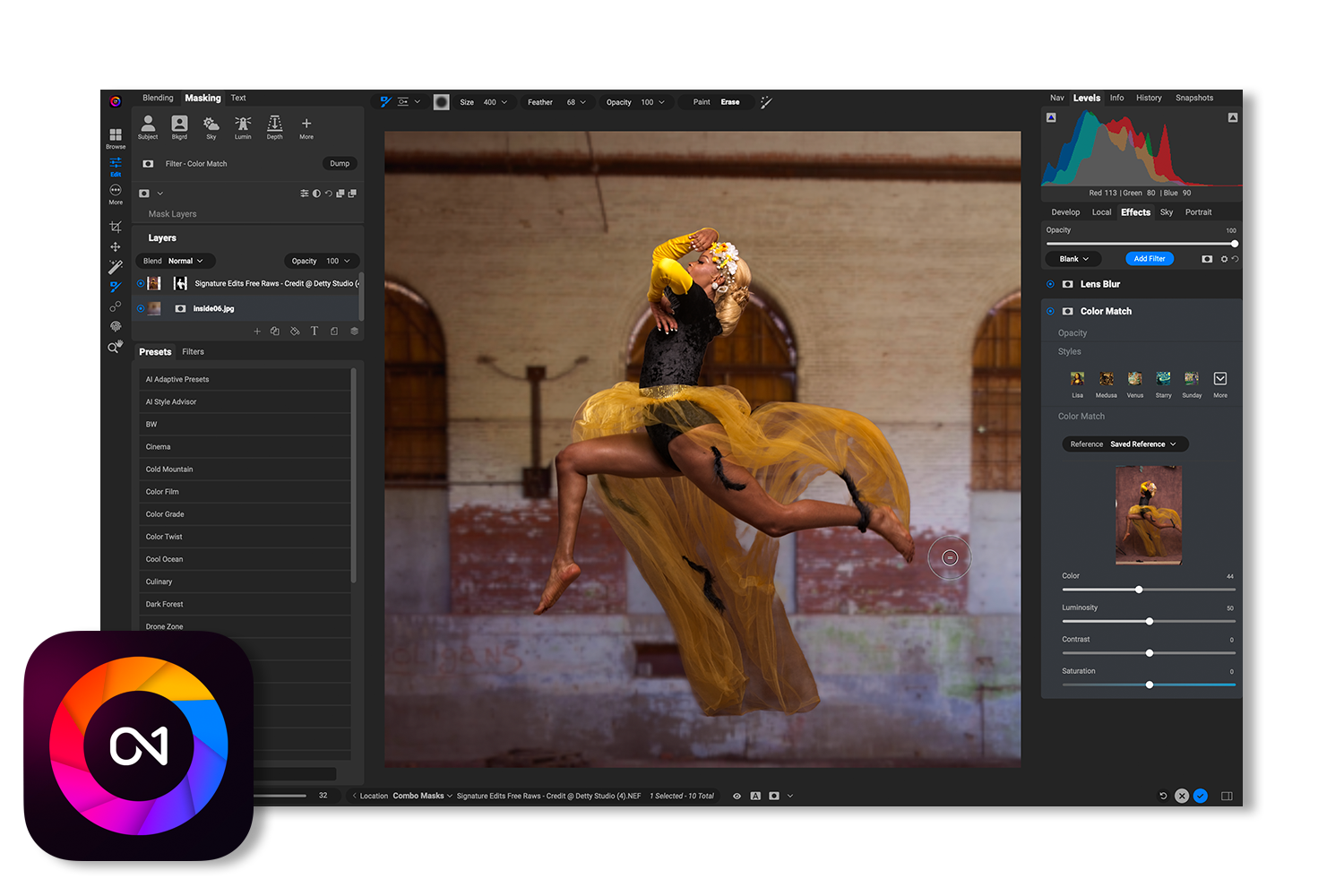Click the color match reference thumbnail
1344x896 pixels.
[x=1149, y=514]
